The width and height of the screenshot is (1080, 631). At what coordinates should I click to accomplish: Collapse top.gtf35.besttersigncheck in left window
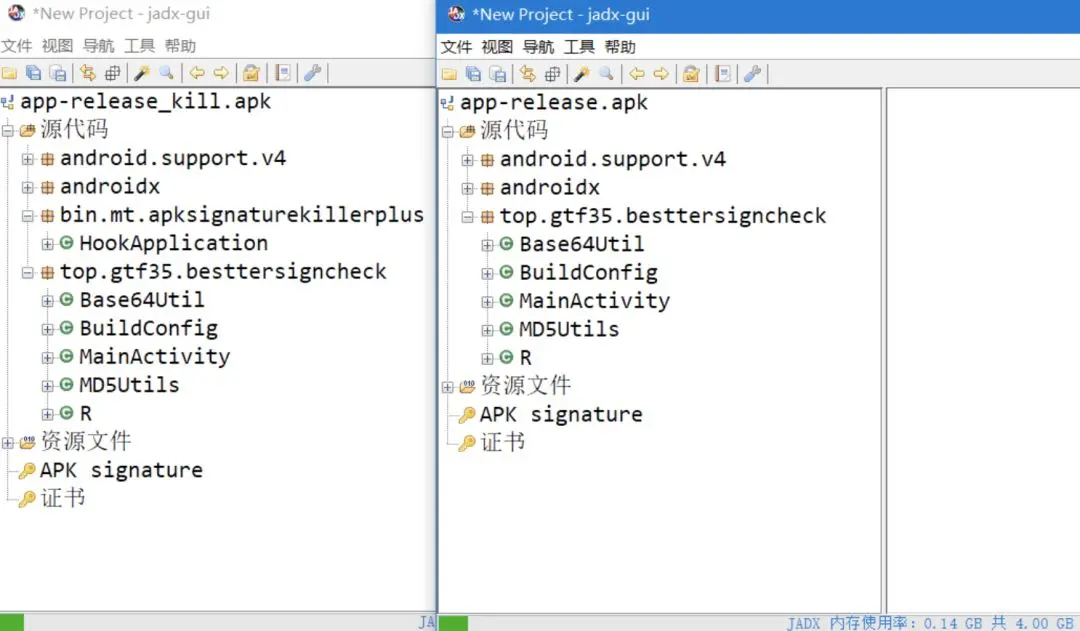(x=28, y=272)
